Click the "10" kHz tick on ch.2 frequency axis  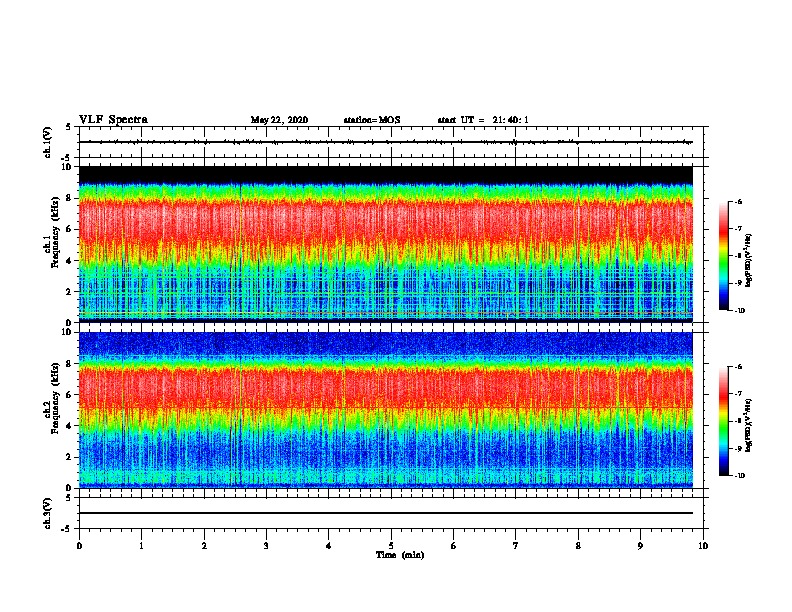coord(66,332)
